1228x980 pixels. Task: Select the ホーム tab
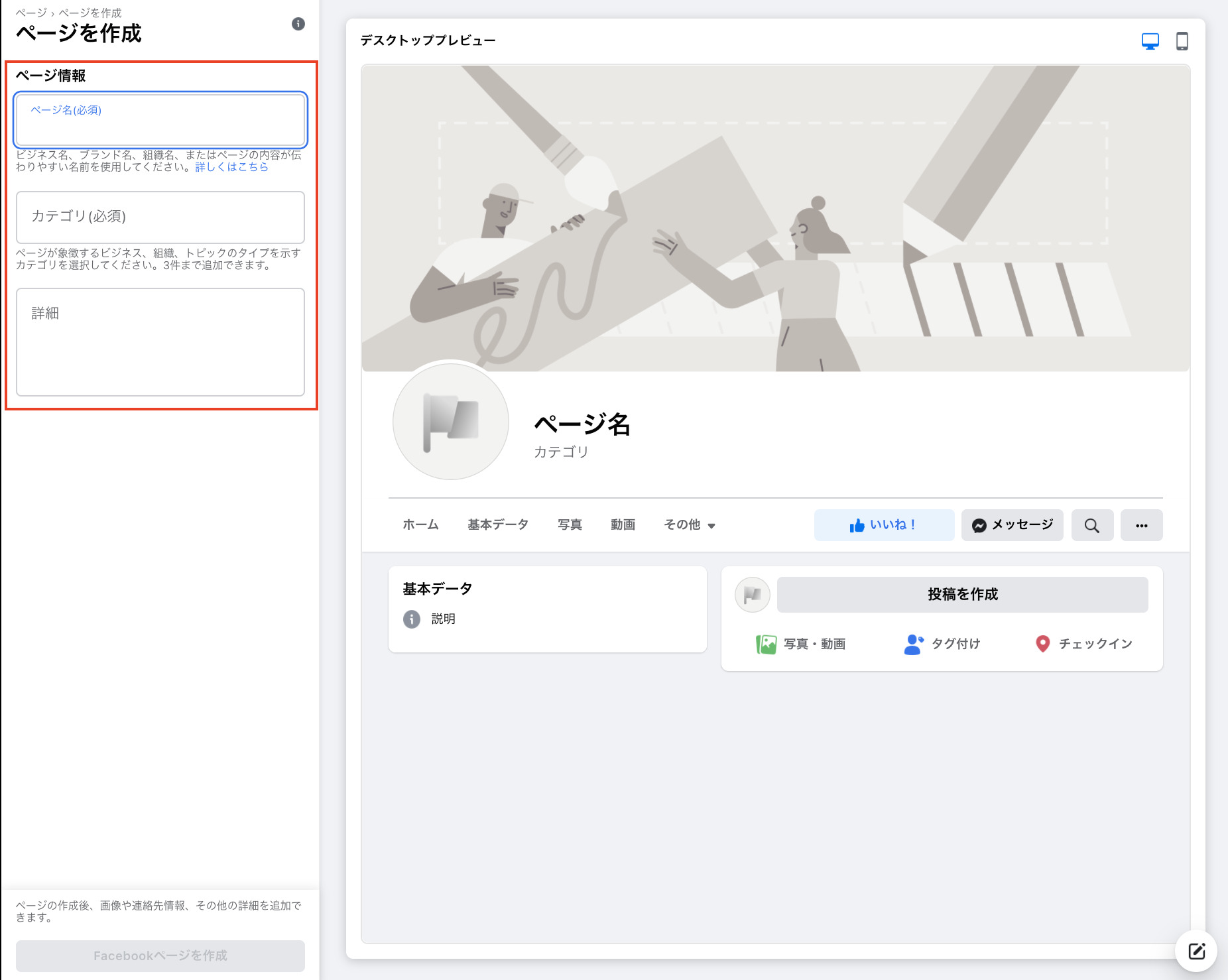click(x=420, y=525)
